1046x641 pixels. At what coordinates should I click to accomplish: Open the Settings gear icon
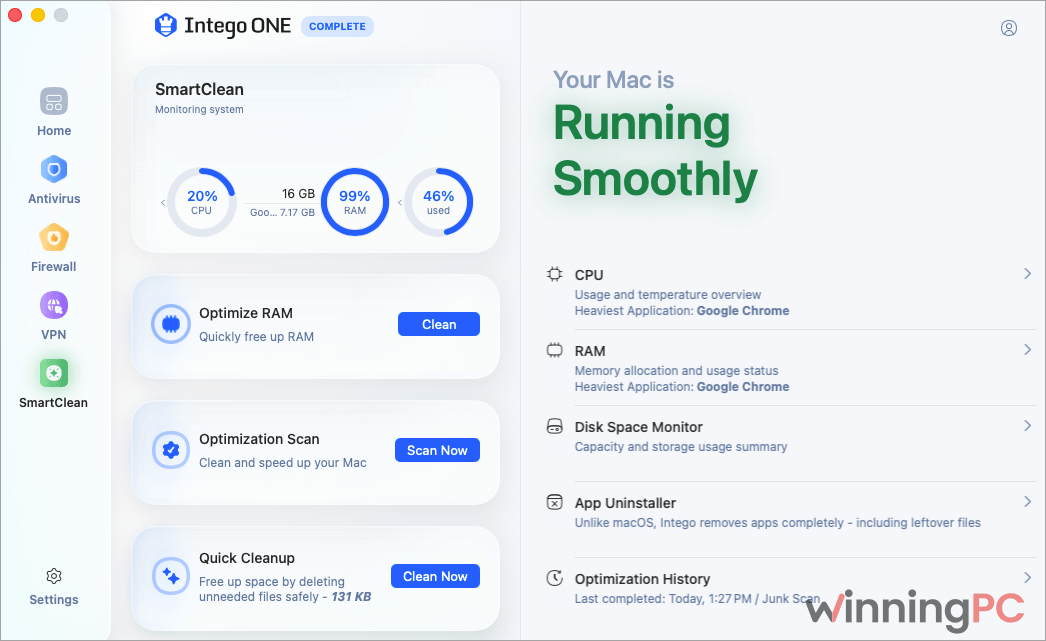point(54,576)
